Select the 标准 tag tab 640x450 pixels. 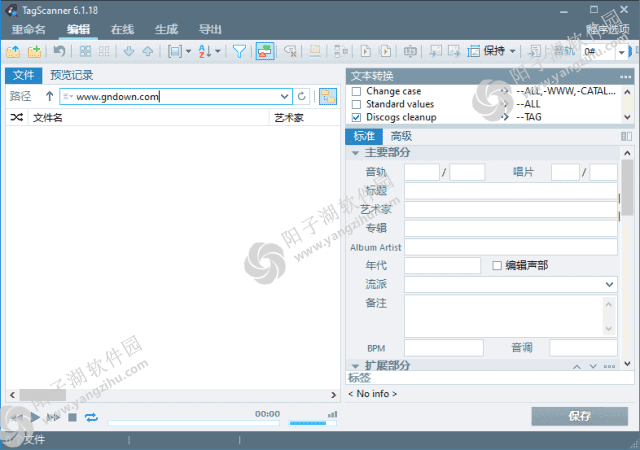(x=364, y=136)
